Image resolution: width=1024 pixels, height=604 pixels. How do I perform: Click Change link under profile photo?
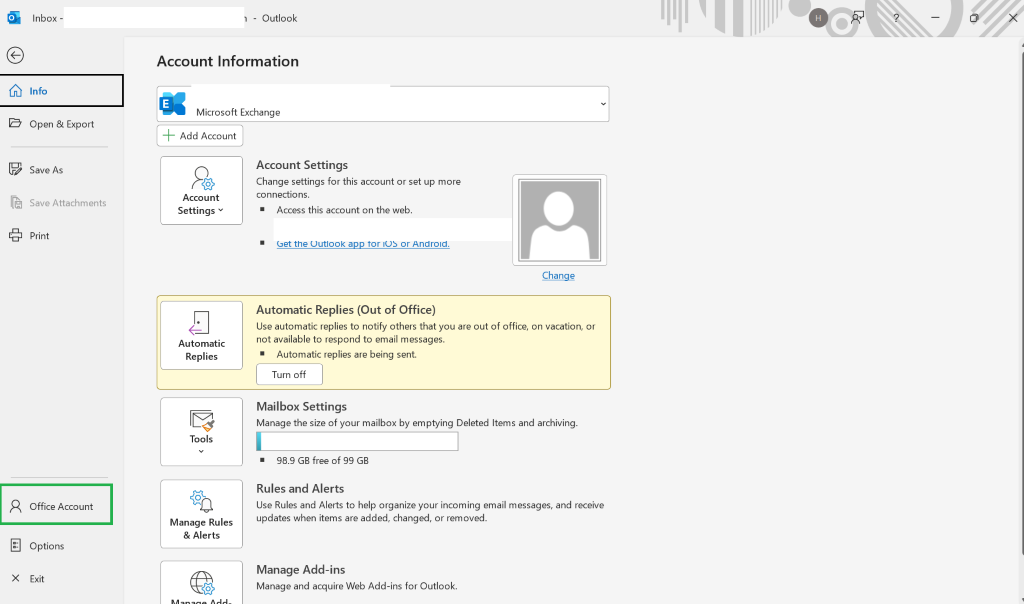point(558,276)
